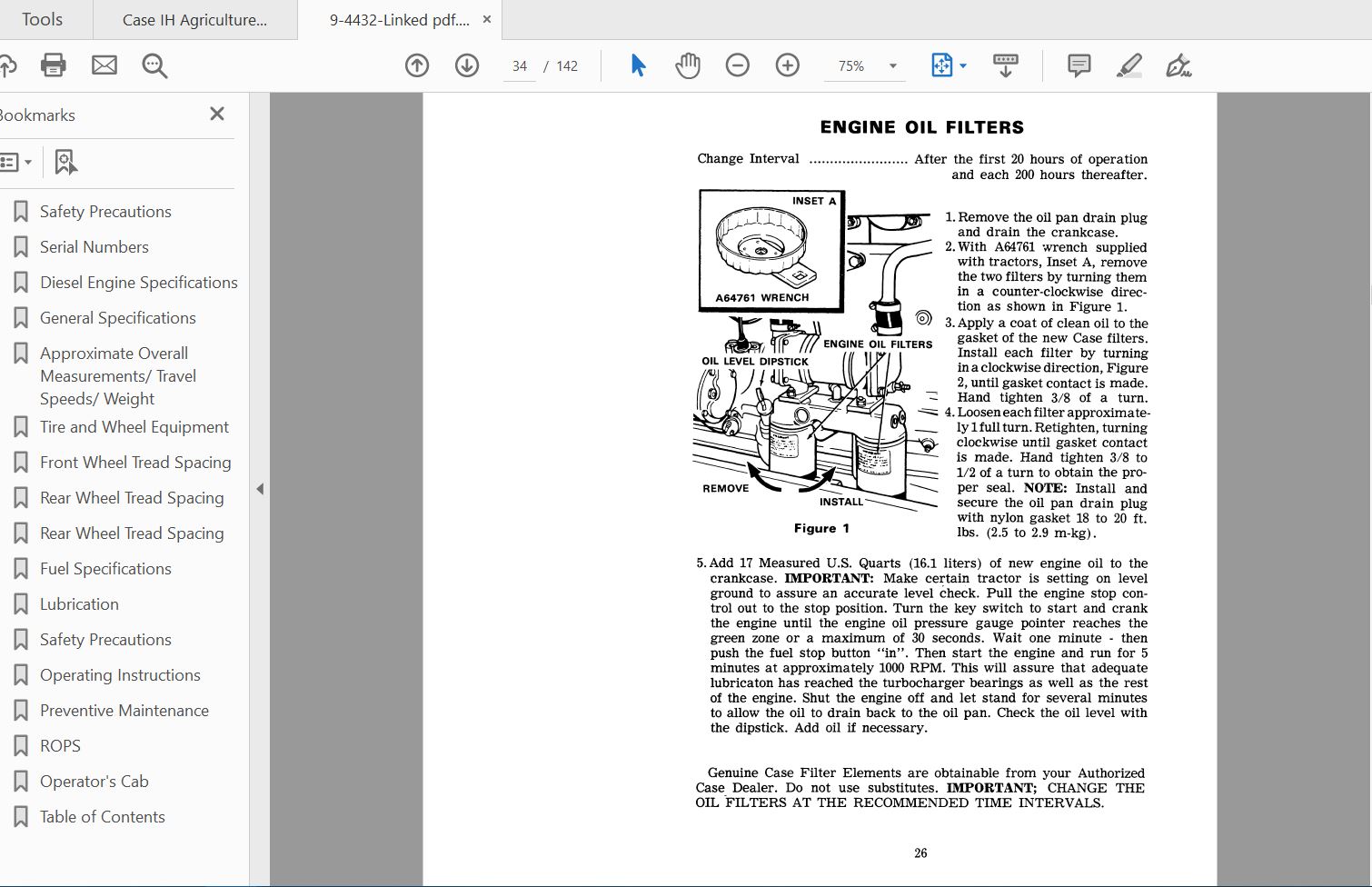Click the Diesel Engine Specifications bookmark icon
The image size is (1372, 887).
point(21,283)
